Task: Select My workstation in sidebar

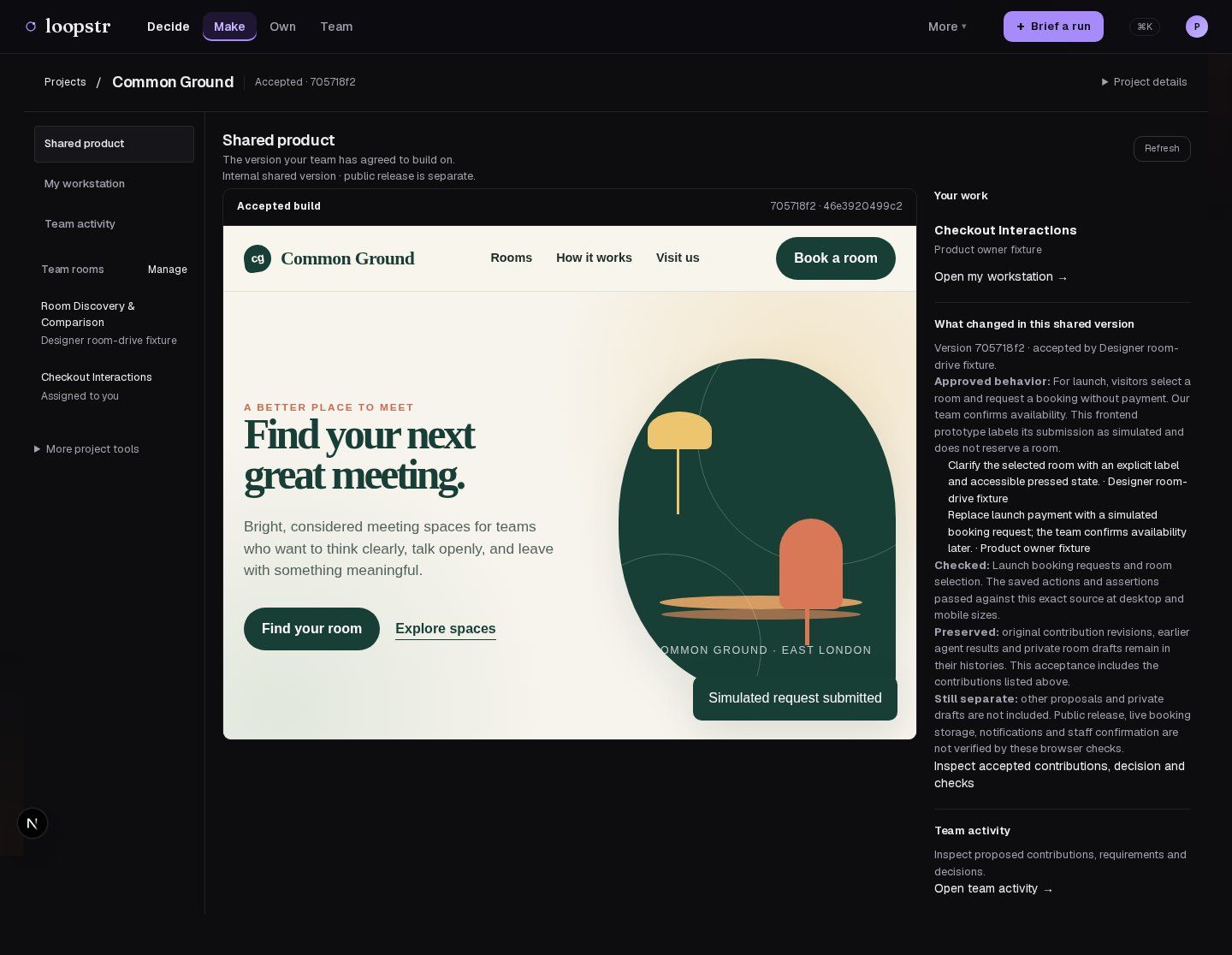Action: click(114, 184)
